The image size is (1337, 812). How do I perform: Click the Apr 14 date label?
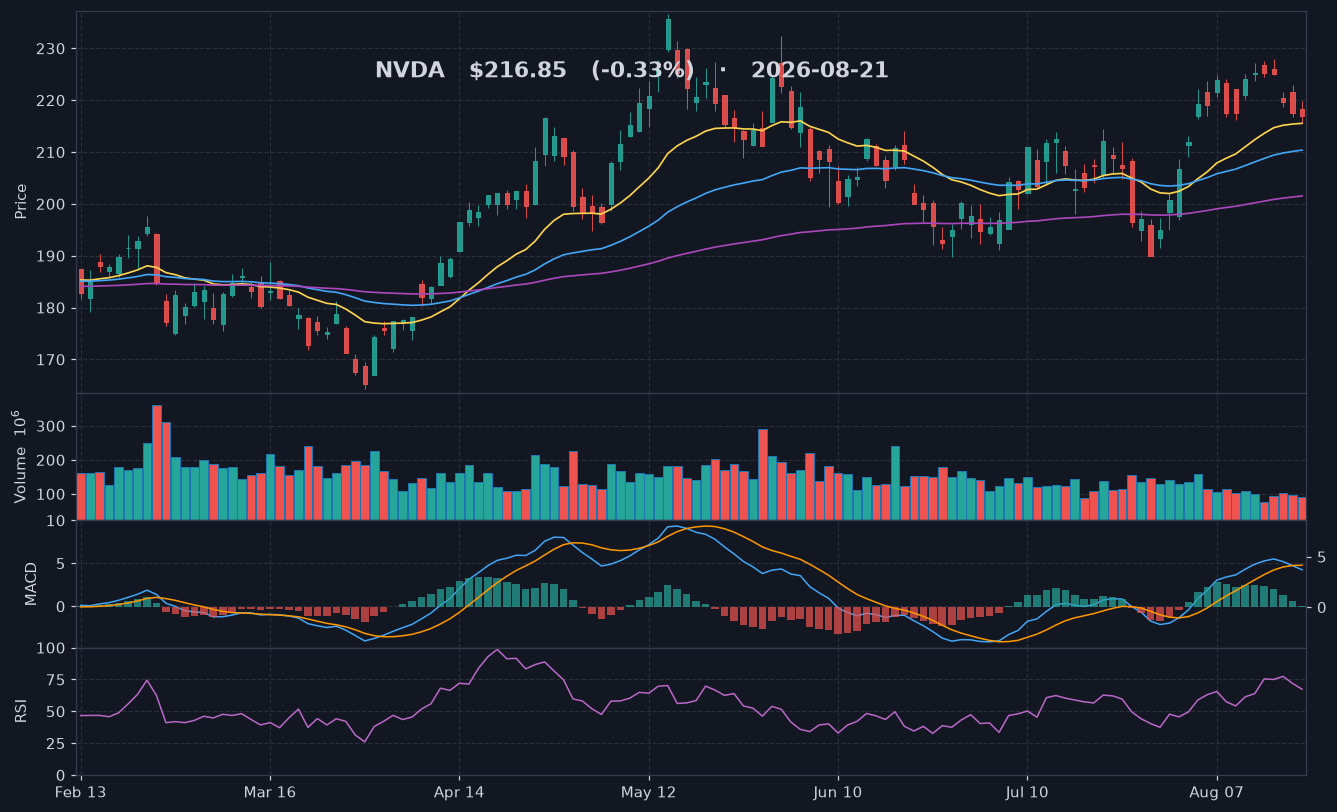pyautogui.click(x=459, y=792)
